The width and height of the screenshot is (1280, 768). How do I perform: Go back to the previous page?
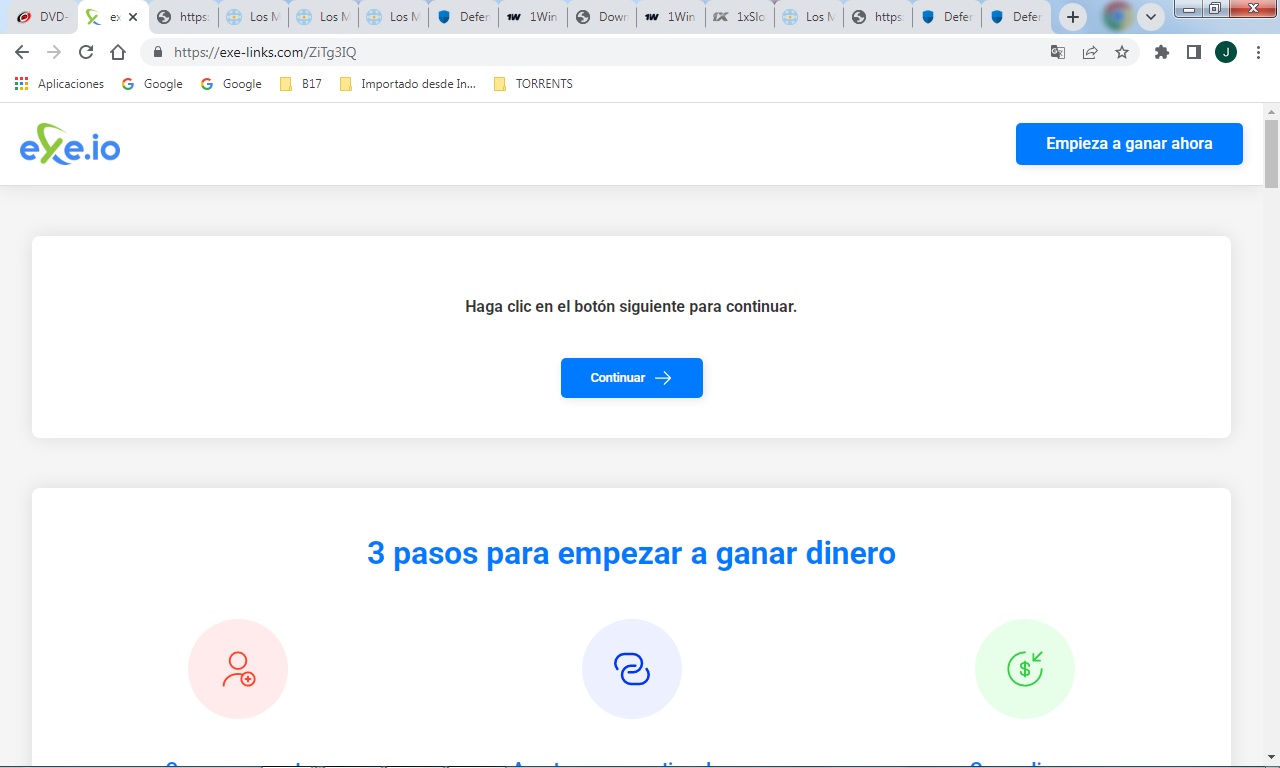pos(22,52)
